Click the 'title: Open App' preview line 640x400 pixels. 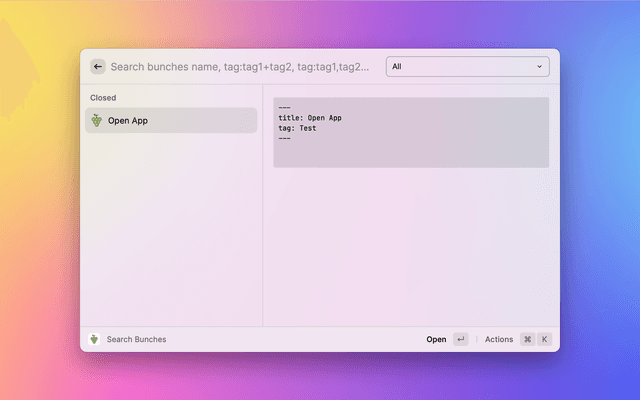point(310,118)
